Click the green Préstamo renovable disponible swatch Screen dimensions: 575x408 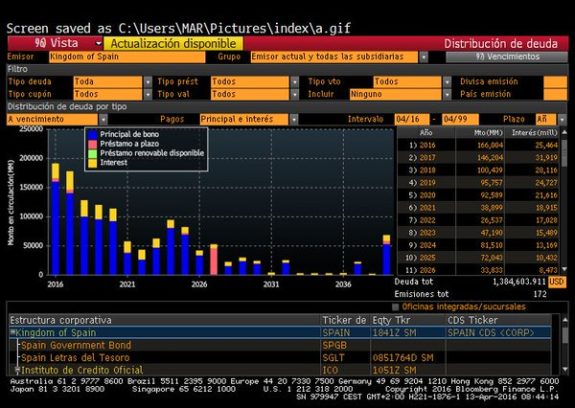pos(93,153)
